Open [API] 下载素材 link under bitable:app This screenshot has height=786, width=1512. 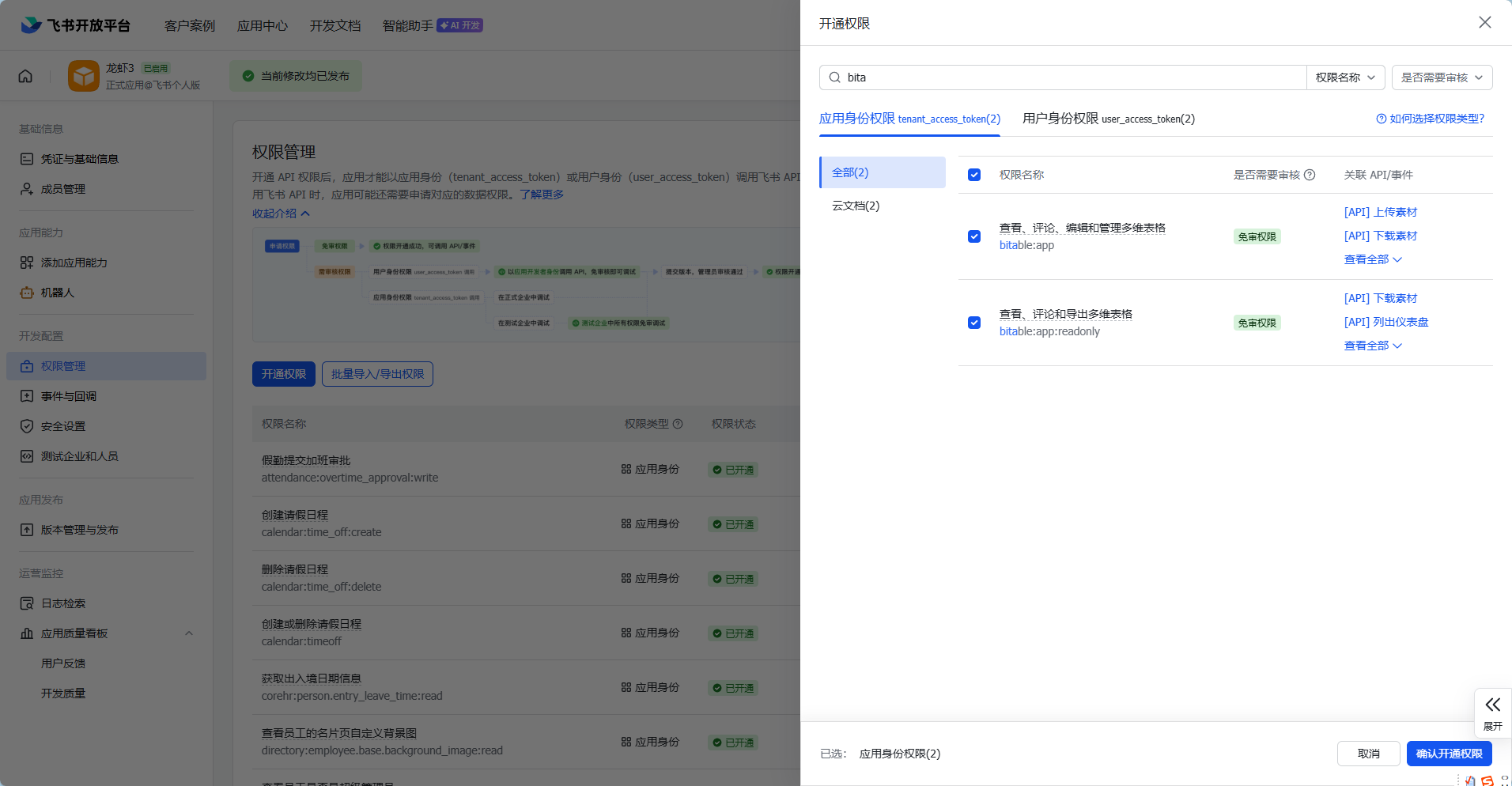point(1381,236)
